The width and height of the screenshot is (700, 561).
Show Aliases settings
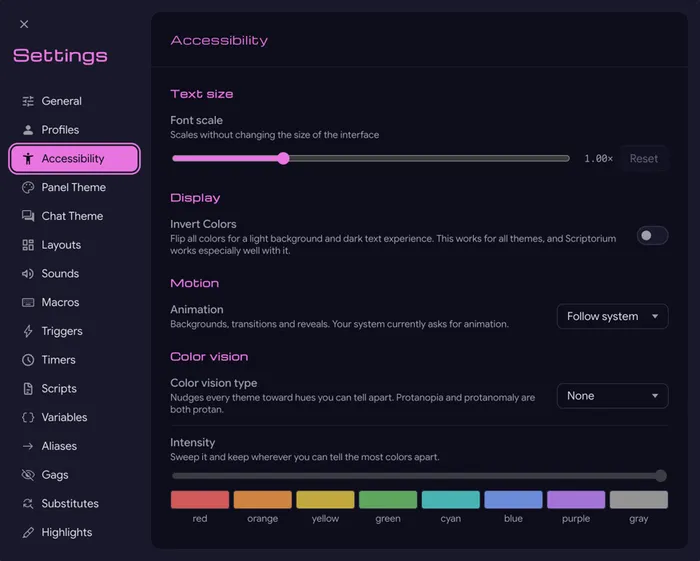pos(75,446)
